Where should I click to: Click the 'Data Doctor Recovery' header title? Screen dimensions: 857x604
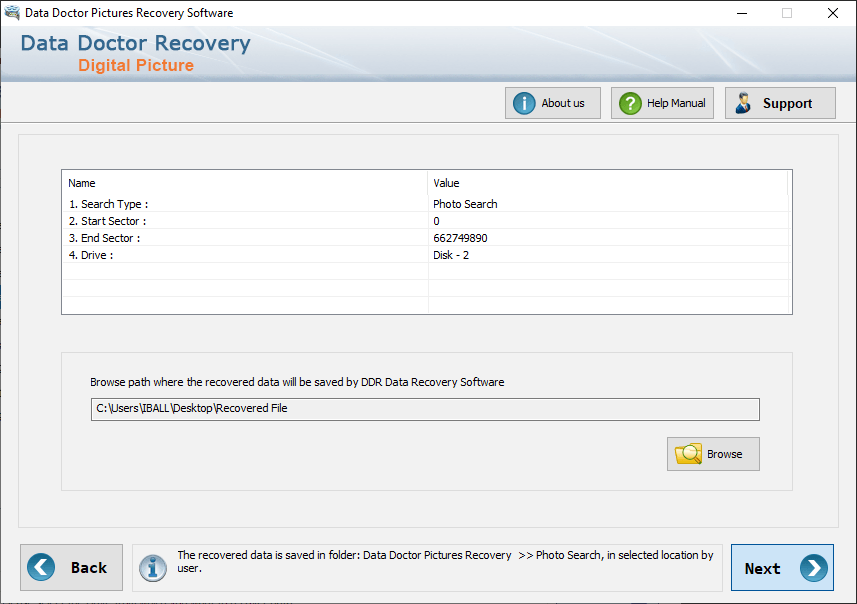pyautogui.click(x=136, y=43)
